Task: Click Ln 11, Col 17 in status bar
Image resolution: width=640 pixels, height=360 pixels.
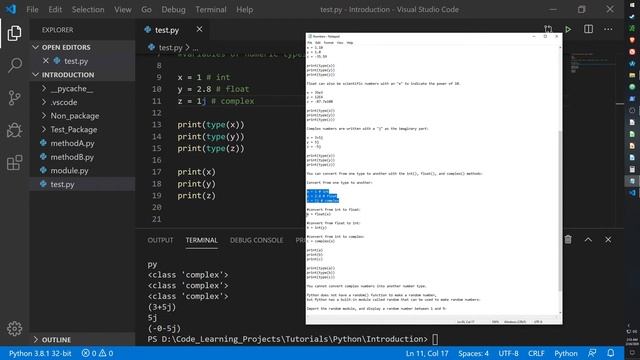Action: pos(427,353)
